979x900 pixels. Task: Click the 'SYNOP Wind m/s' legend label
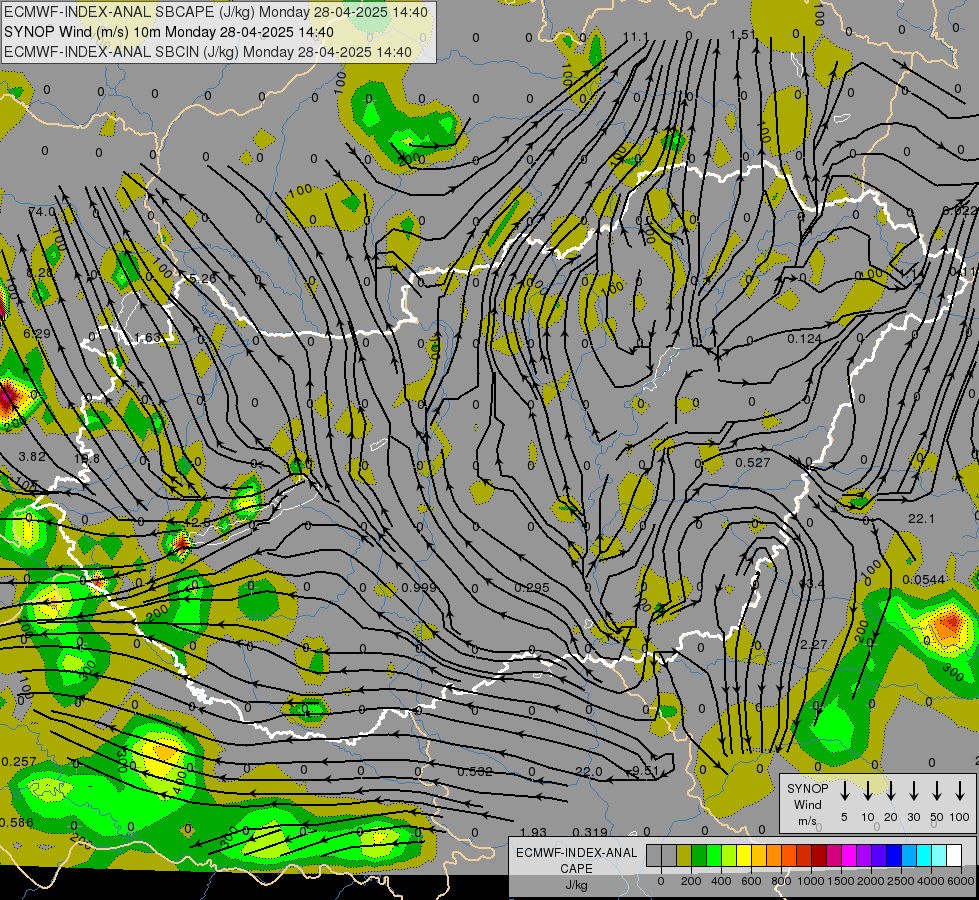pyautogui.click(x=807, y=805)
